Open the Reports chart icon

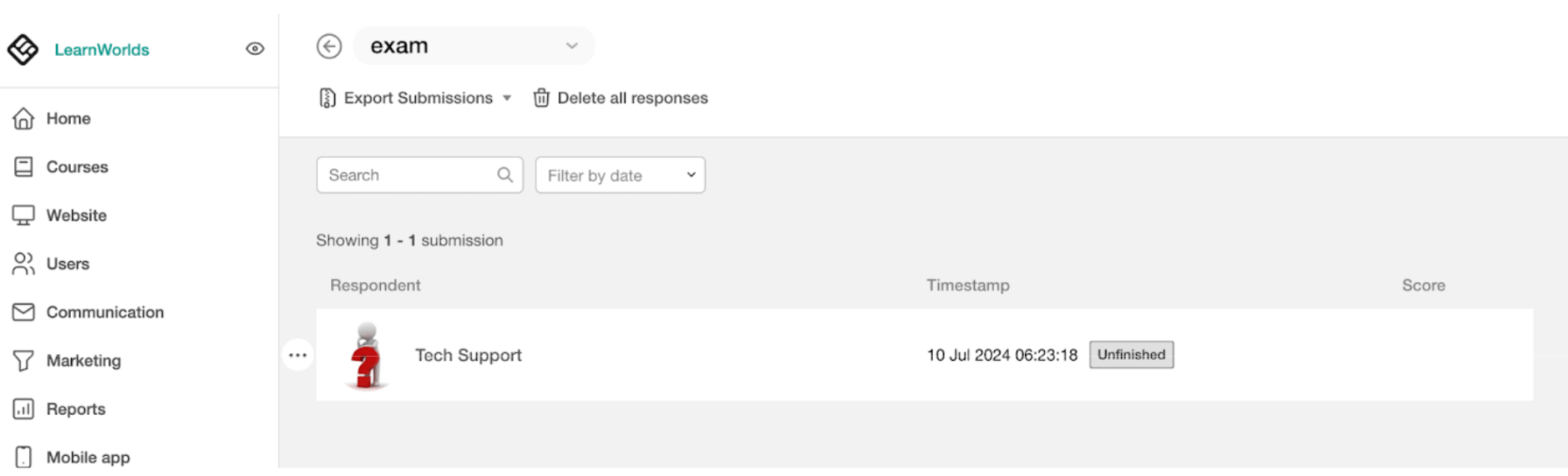23,409
